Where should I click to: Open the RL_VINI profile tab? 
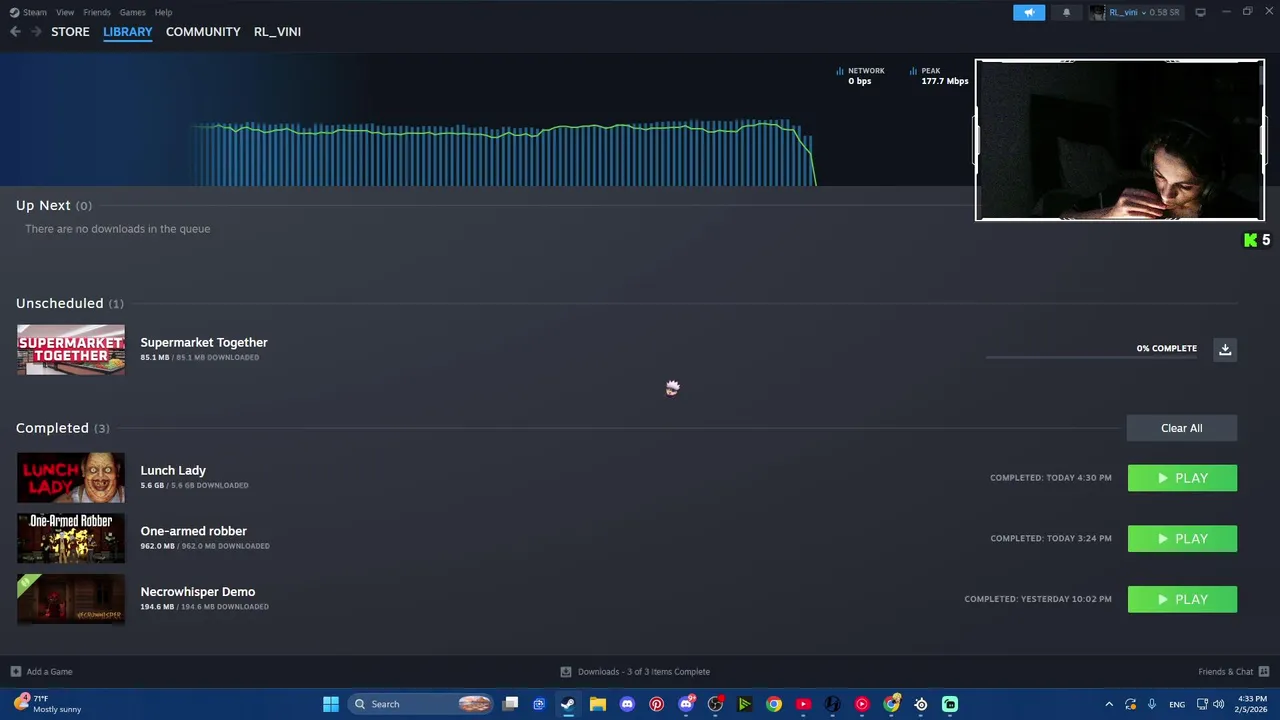click(x=277, y=32)
